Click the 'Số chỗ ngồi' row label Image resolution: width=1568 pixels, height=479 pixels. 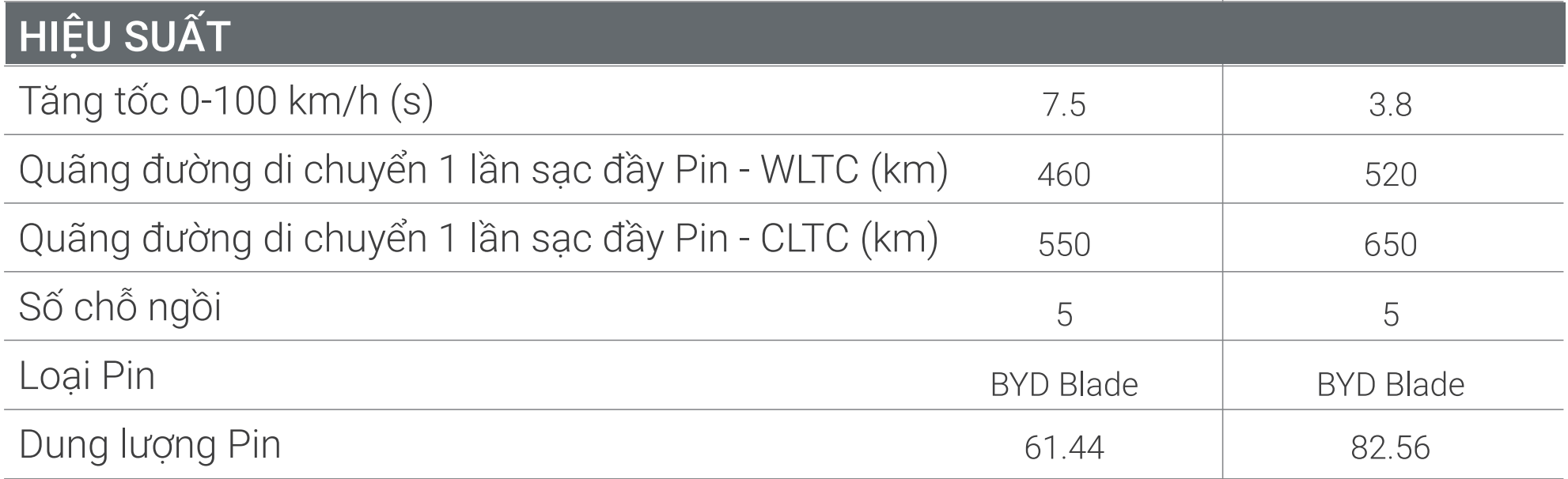(x=120, y=307)
